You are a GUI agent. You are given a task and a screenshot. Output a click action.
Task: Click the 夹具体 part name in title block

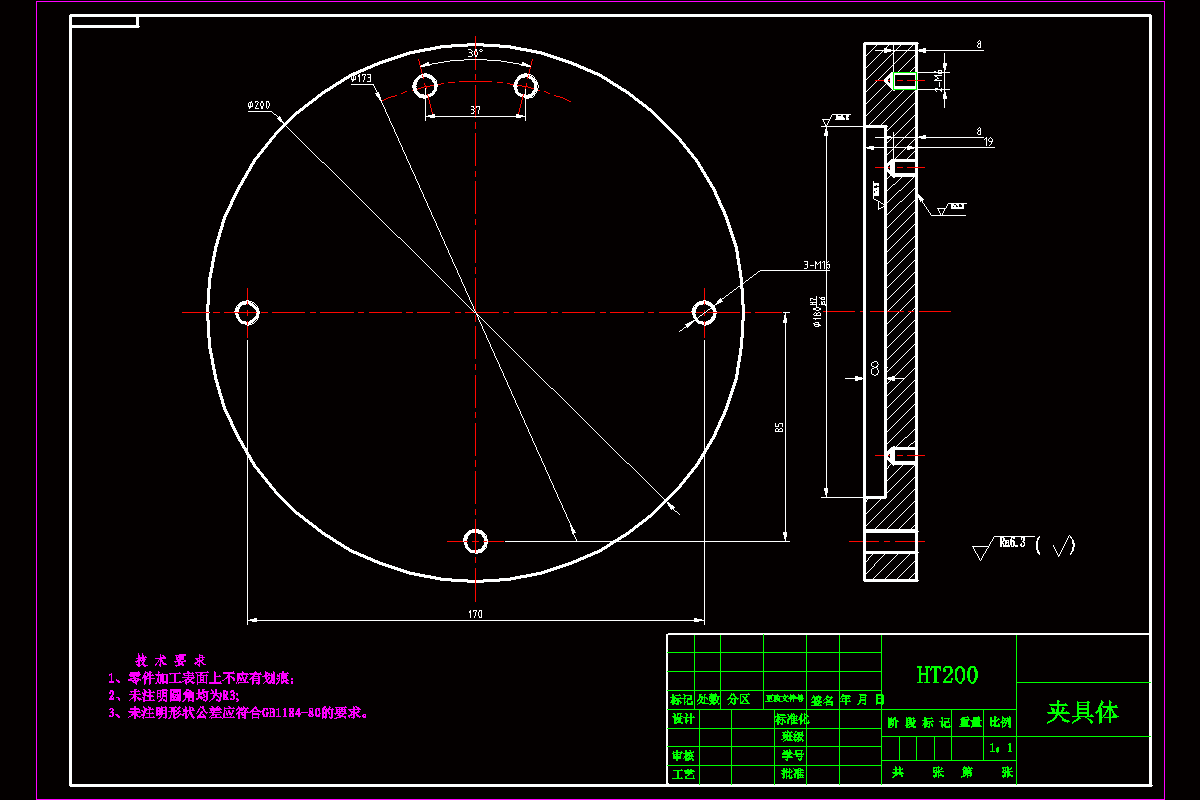pyautogui.click(x=1083, y=712)
